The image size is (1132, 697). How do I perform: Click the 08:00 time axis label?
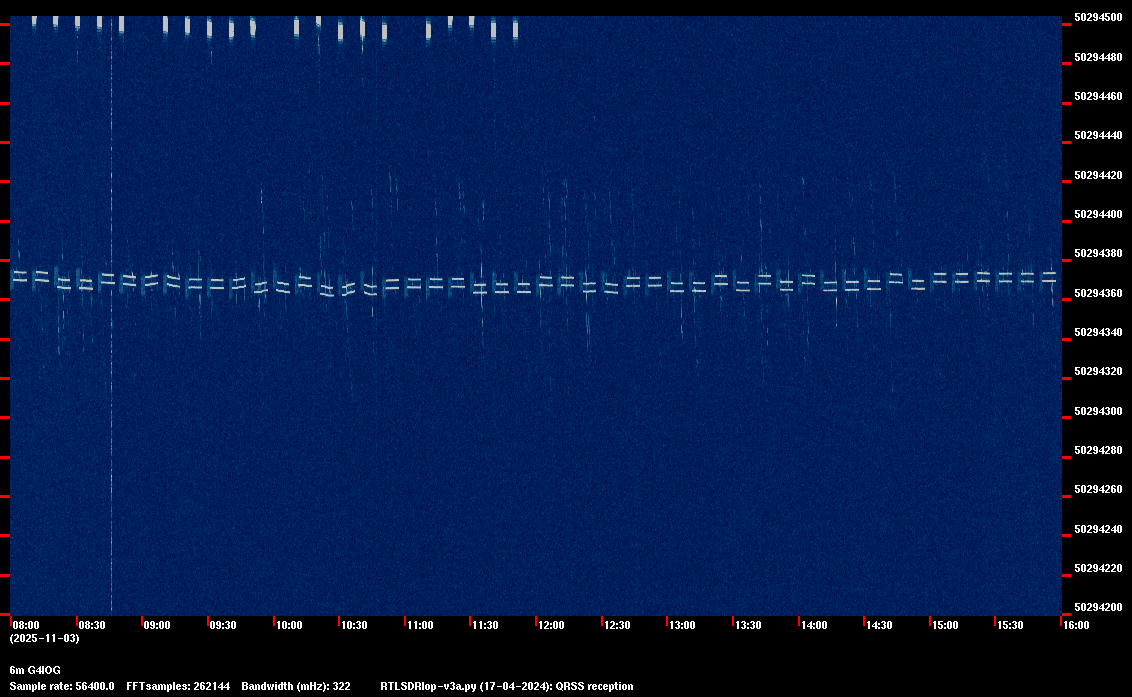coord(26,625)
